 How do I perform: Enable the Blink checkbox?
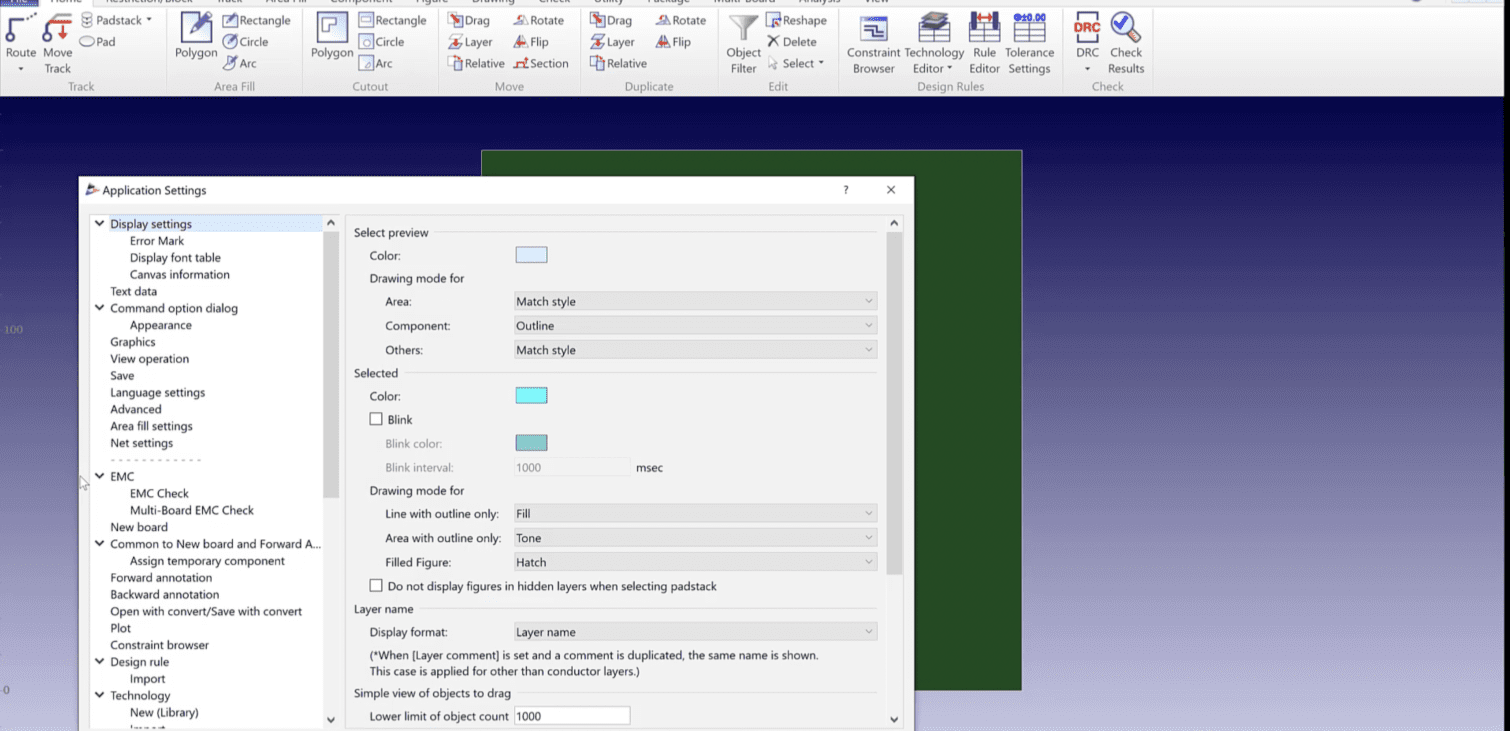377,420
